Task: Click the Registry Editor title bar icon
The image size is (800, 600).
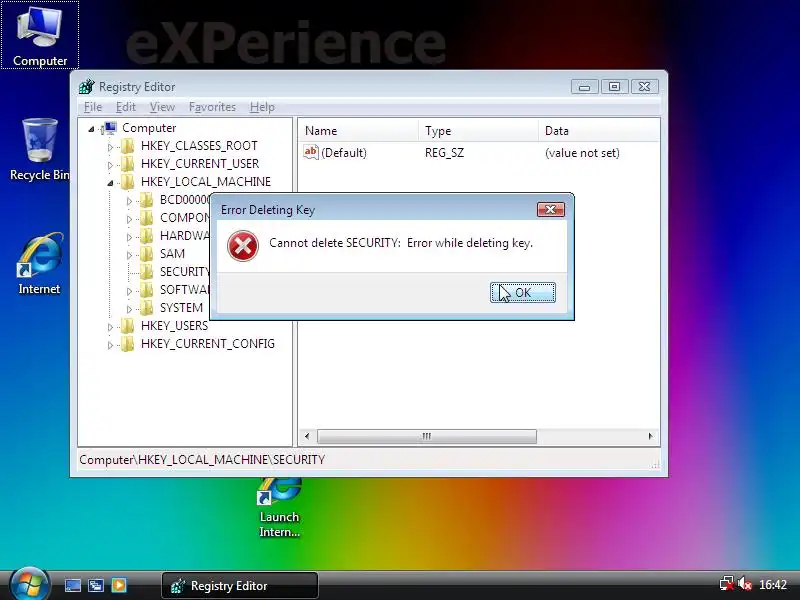Action: tap(87, 87)
